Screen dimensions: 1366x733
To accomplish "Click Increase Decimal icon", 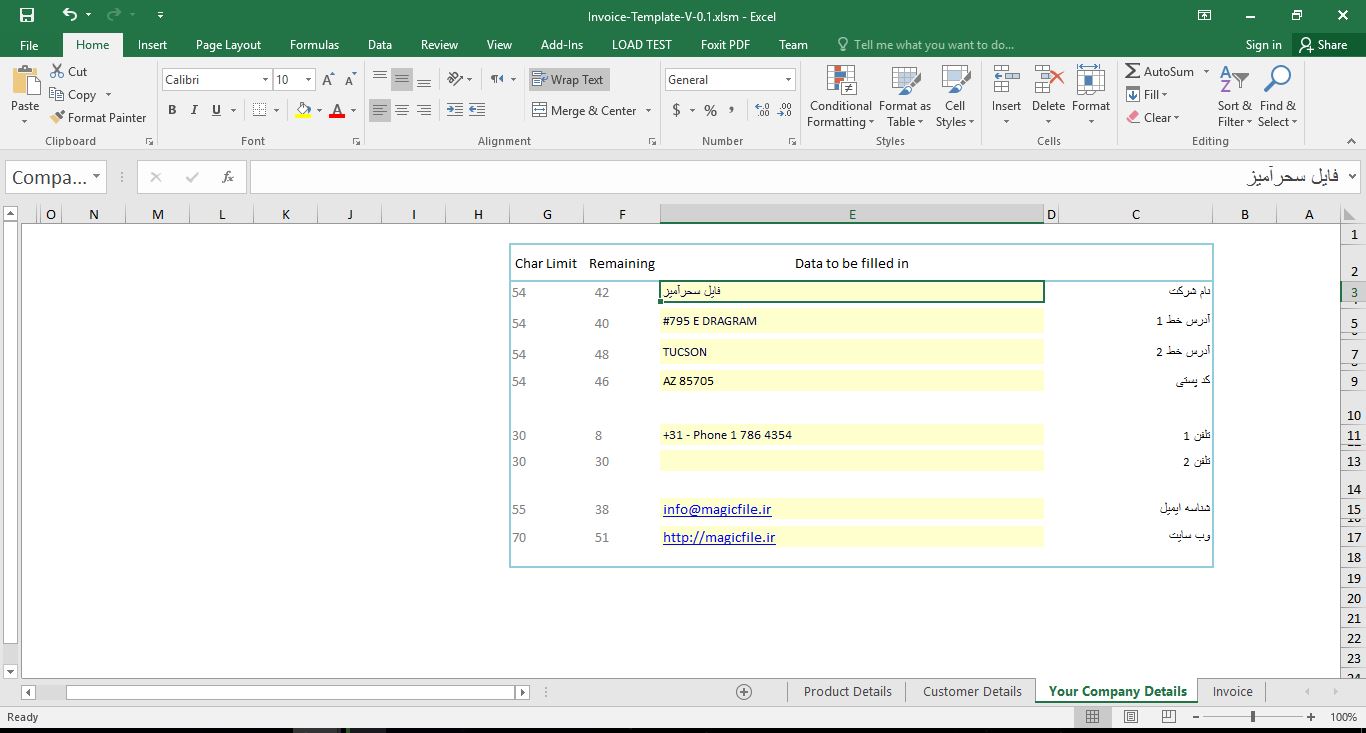I will 762,110.
